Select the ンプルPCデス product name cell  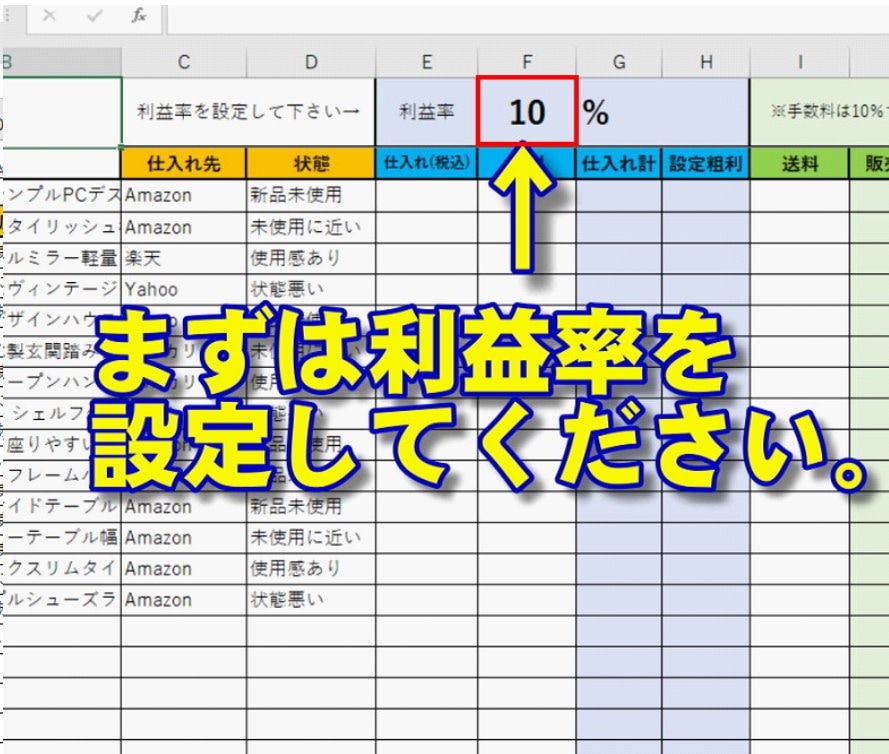[x=61, y=196]
